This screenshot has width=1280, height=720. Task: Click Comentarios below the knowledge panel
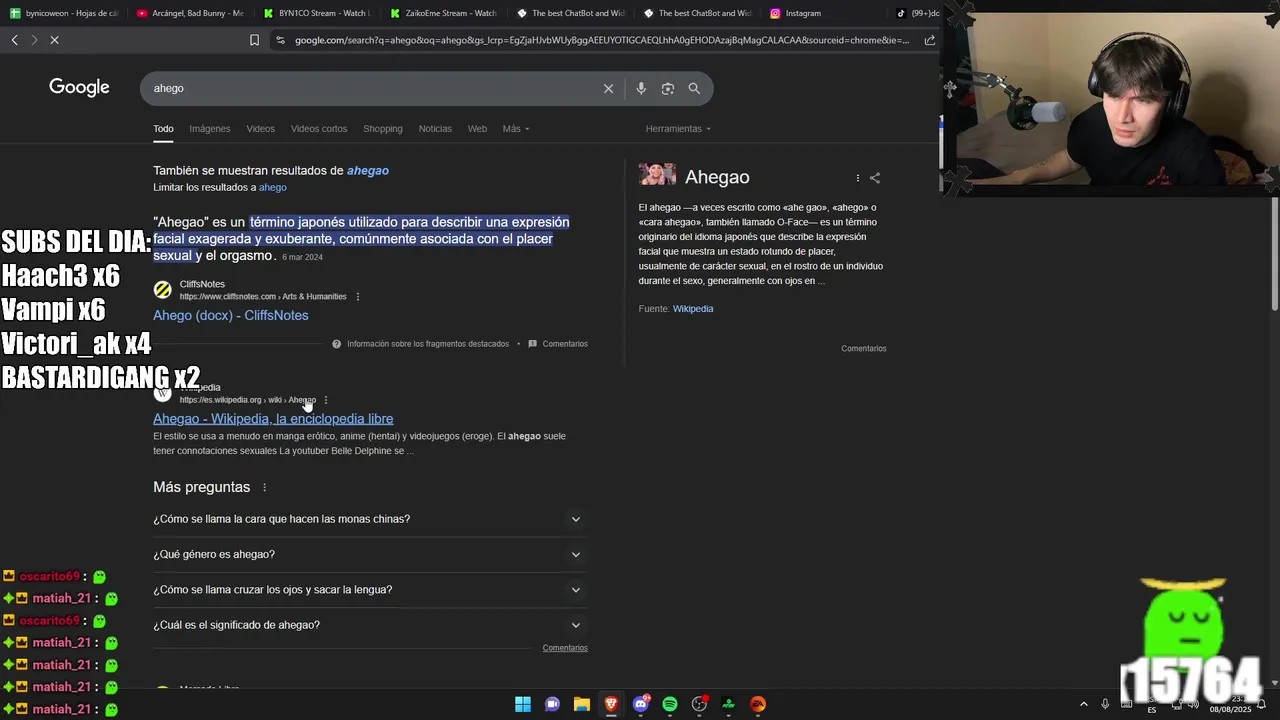(x=864, y=349)
